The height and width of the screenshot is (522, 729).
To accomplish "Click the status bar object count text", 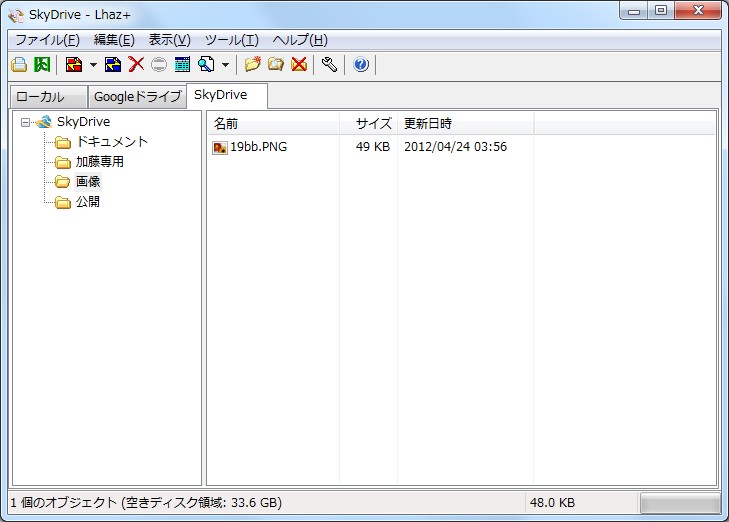I will point(146,502).
